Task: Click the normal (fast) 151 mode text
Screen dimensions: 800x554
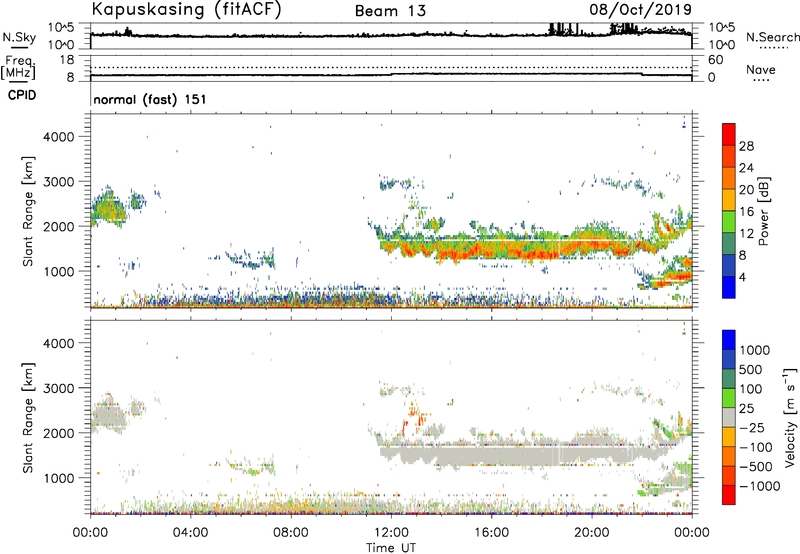Action: (x=150, y=99)
